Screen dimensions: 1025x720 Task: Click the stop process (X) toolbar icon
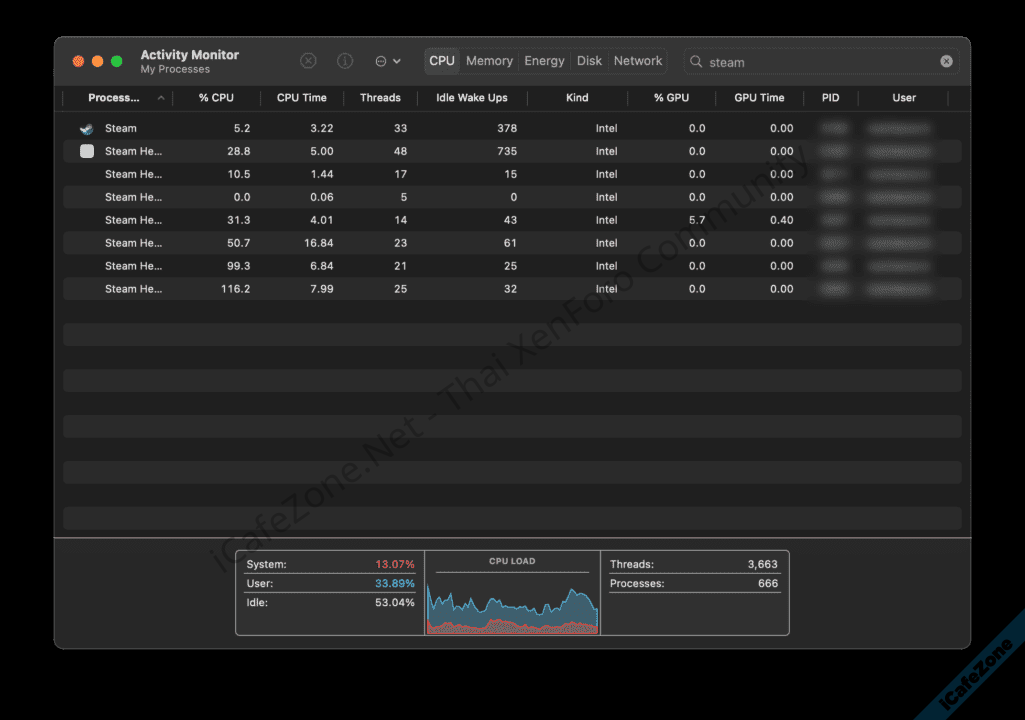pos(308,61)
